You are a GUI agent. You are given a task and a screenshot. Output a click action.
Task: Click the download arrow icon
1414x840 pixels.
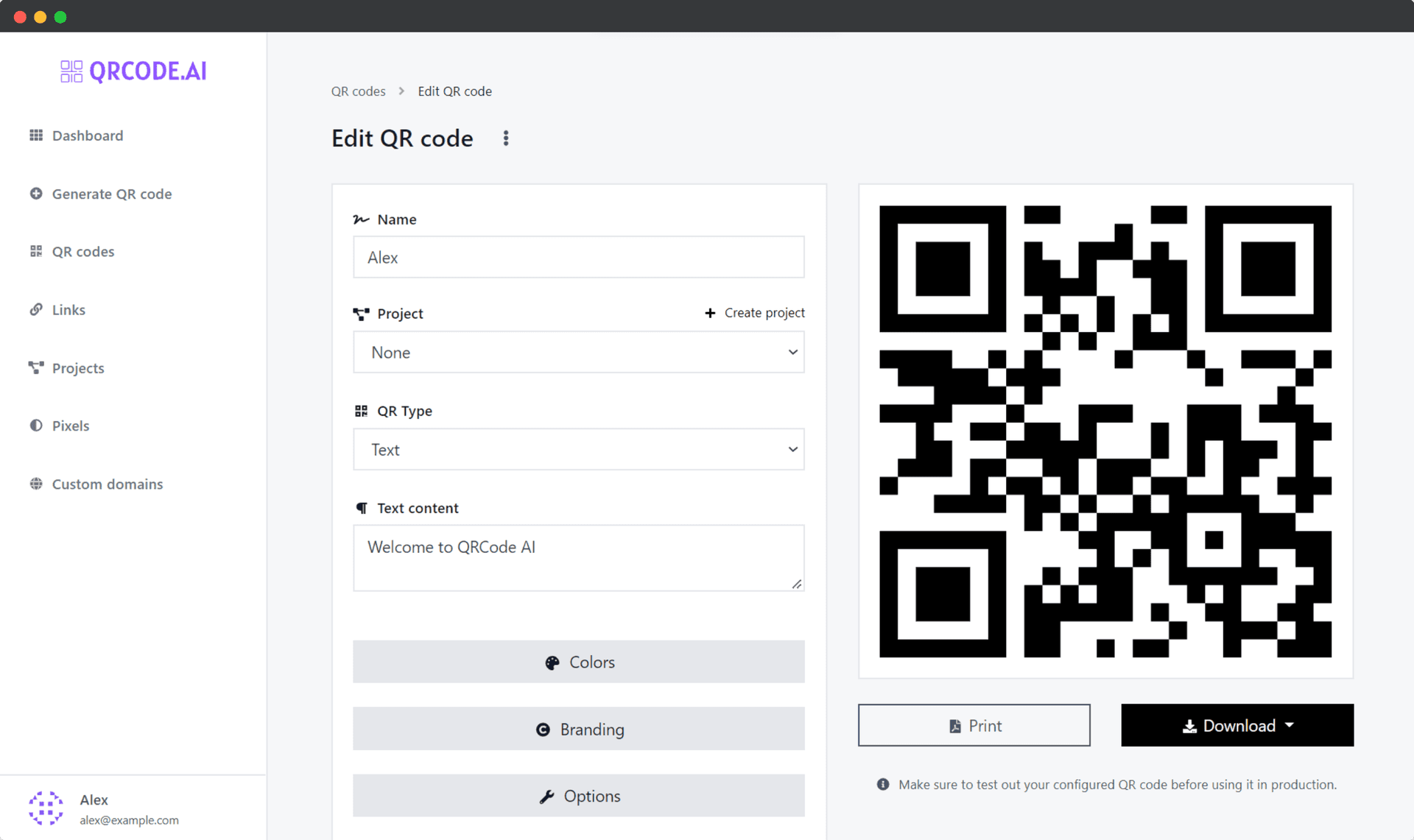[x=1189, y=727]
